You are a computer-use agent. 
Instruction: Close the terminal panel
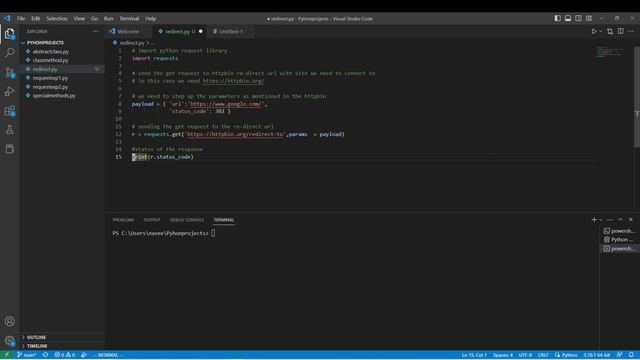pyautogui.click(x=631, y=220)
